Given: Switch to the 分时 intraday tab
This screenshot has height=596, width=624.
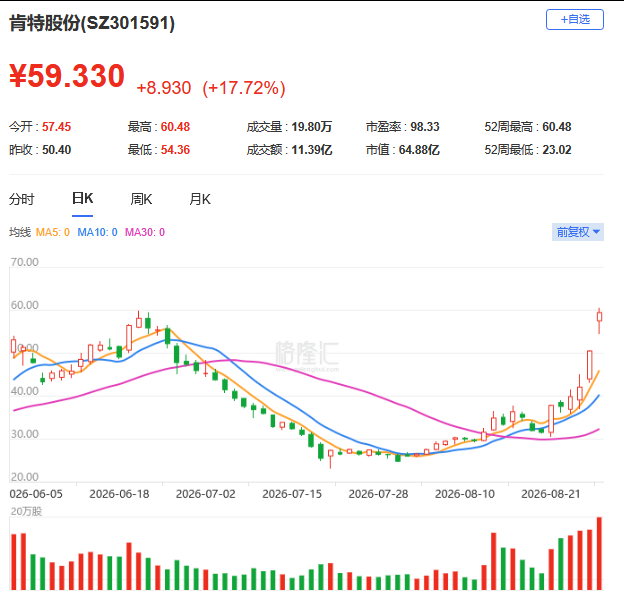Looking at the screenshot, I should click(x=22, y=199).
